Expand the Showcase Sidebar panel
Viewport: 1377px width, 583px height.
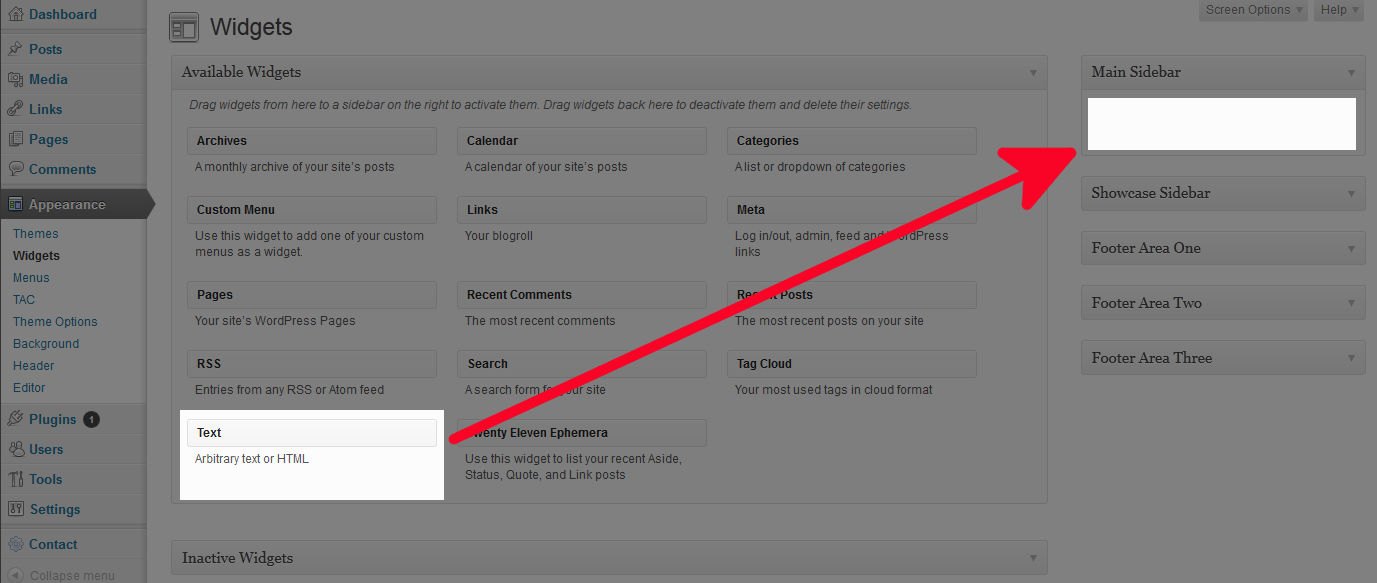pos(1351,194)
